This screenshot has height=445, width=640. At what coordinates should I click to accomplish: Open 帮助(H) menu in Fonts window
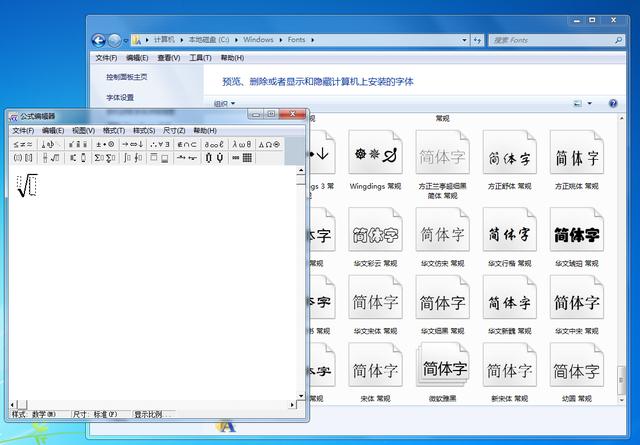tap(232, 58)
